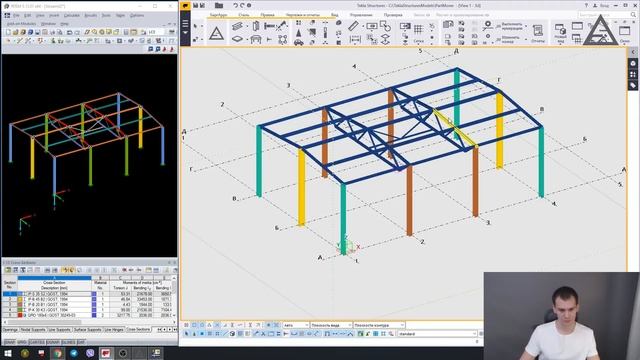Viewport: 640px width, 360px height.
Task: Toggle OSNAP in RFEM status bar
Action: [x=53, y=342]
